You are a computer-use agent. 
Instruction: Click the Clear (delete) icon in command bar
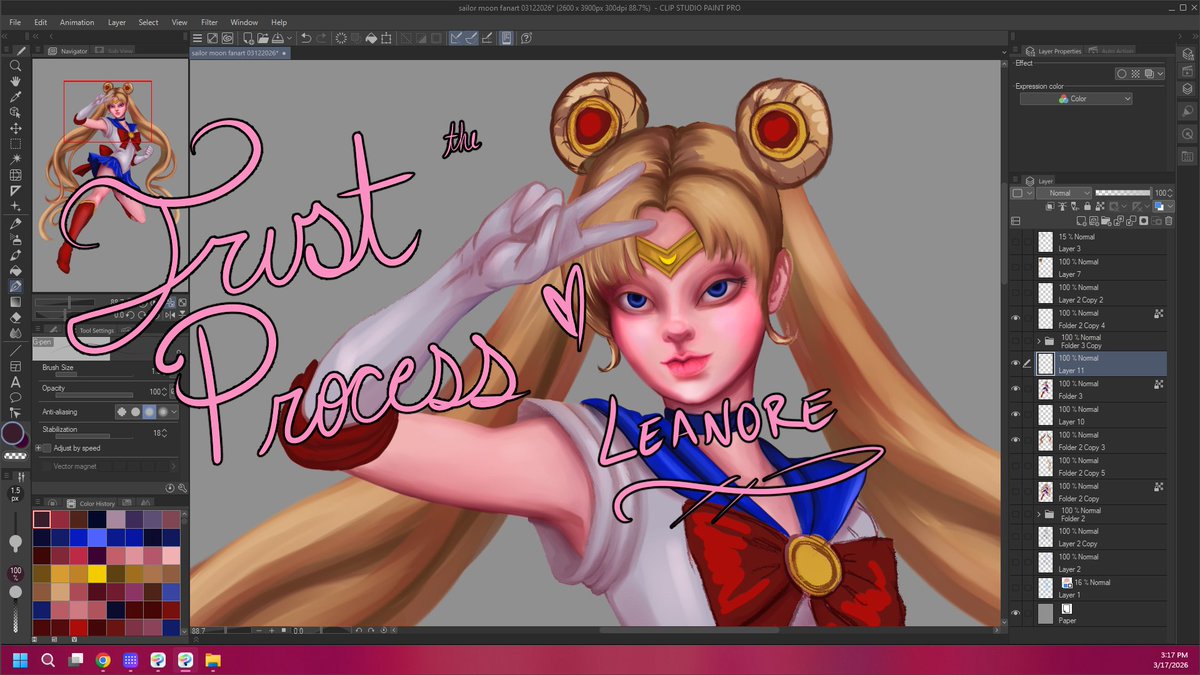[x=340, y=38]
